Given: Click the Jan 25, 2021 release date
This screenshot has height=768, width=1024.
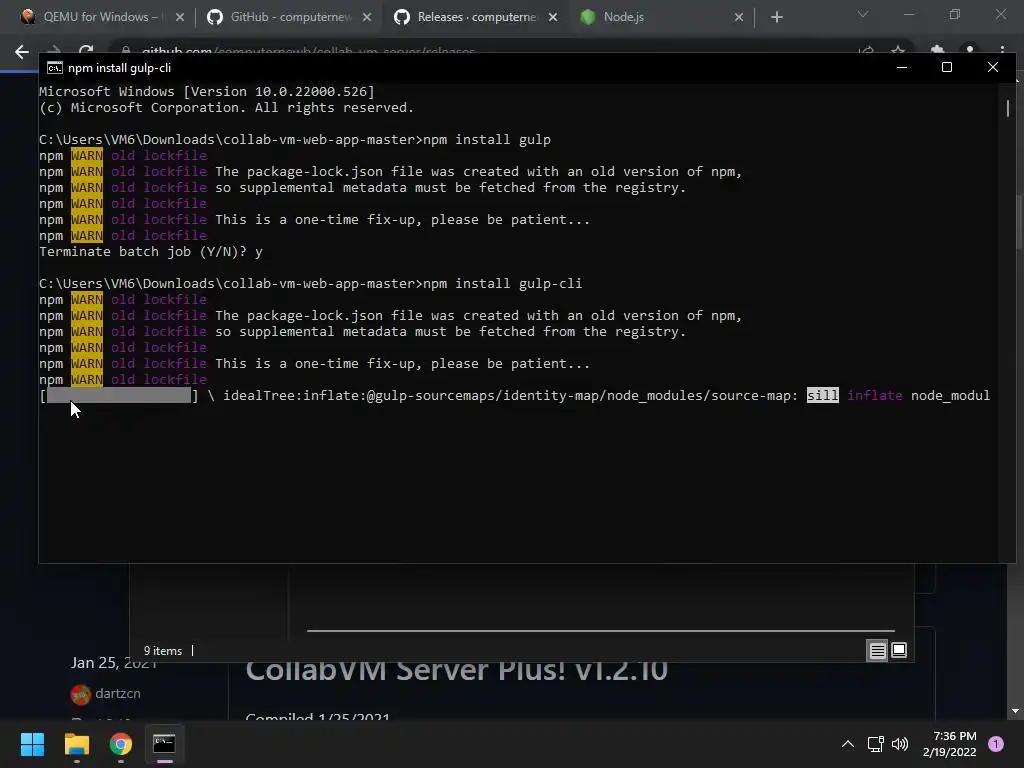Looking at the screenshot, I should [x=114, y=664].
